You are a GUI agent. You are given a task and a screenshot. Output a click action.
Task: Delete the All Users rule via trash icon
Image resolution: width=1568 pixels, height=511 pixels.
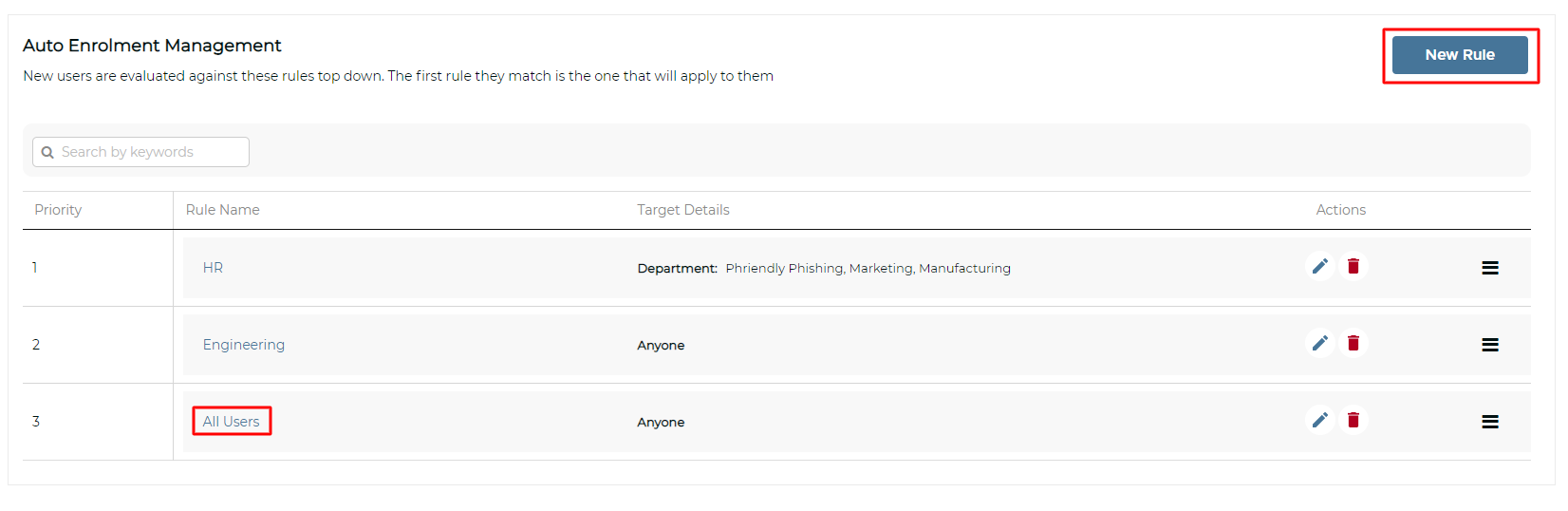[1353, 421]
